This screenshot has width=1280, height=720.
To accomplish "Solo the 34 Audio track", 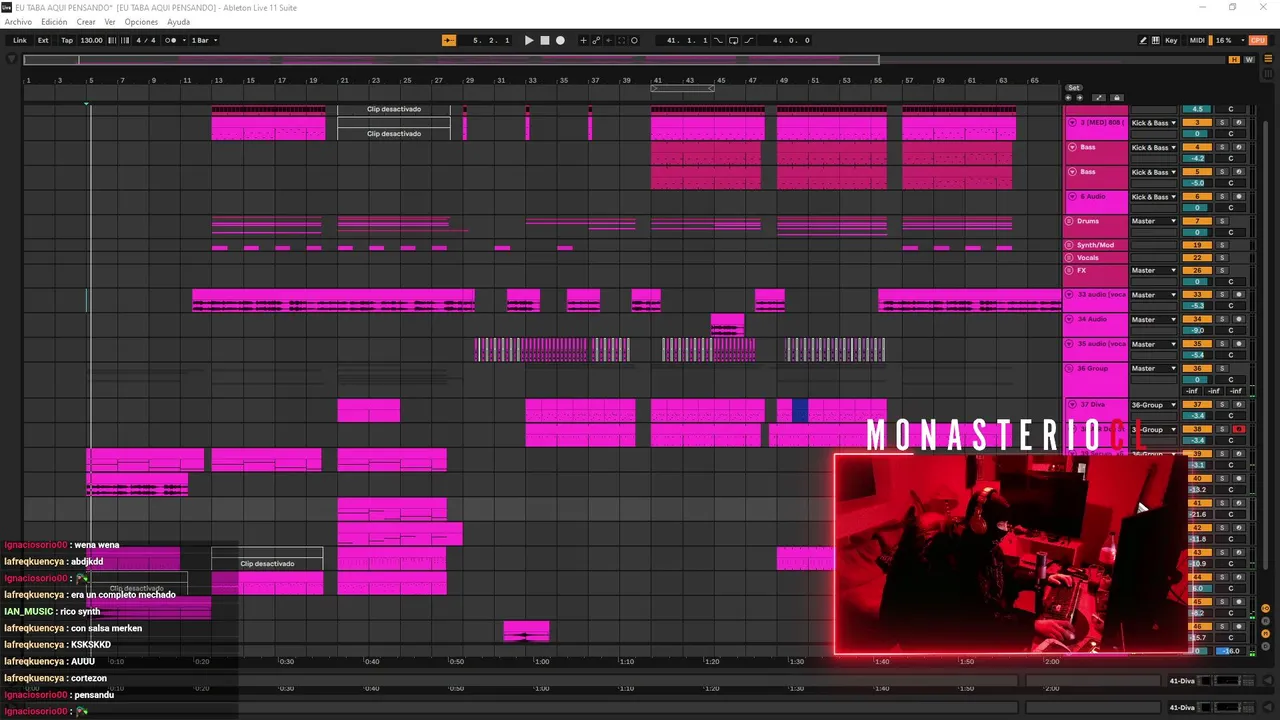I will click(x=1221, y=319).
